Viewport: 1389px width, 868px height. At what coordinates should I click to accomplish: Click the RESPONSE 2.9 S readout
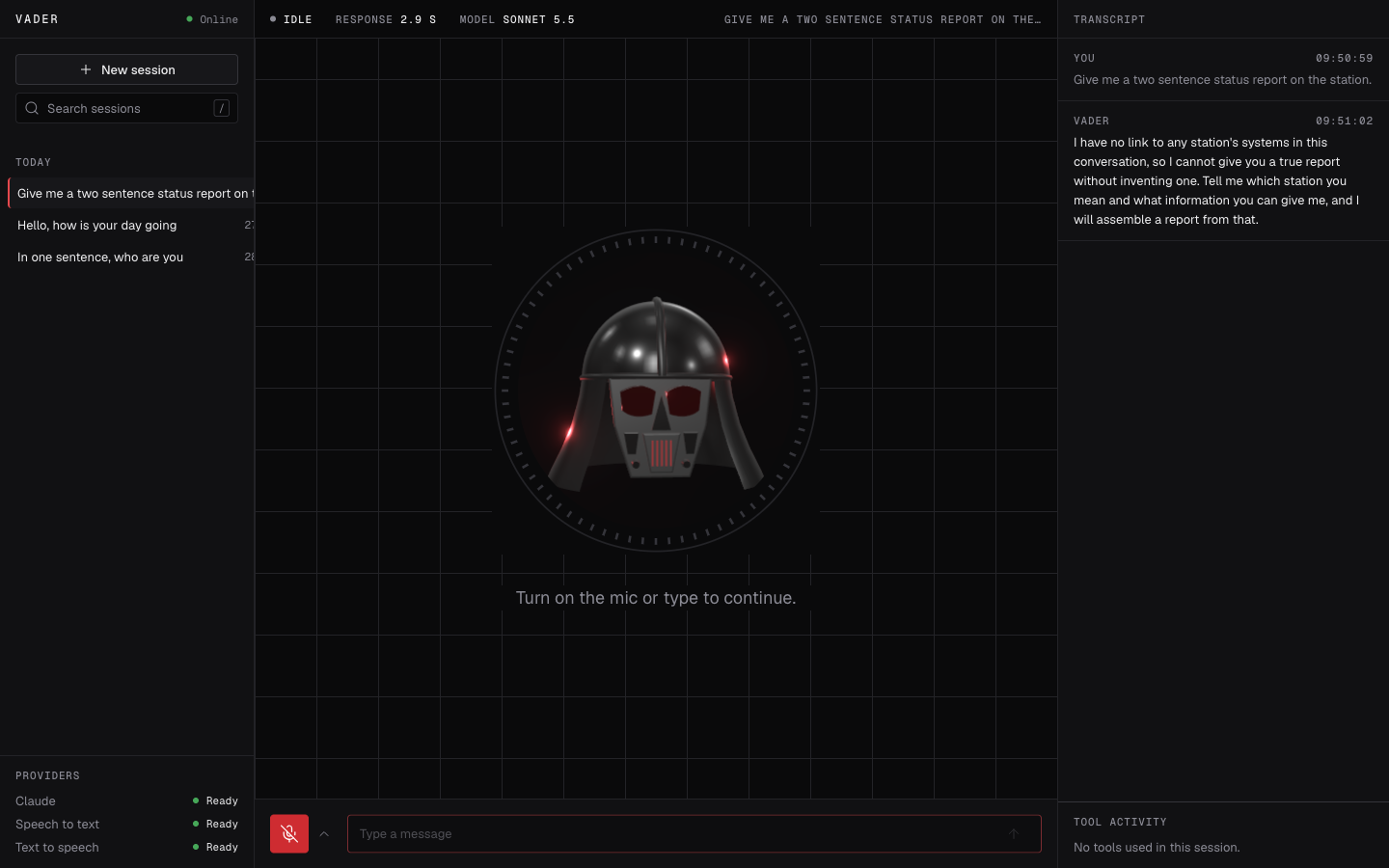click(x=386, y=19)
